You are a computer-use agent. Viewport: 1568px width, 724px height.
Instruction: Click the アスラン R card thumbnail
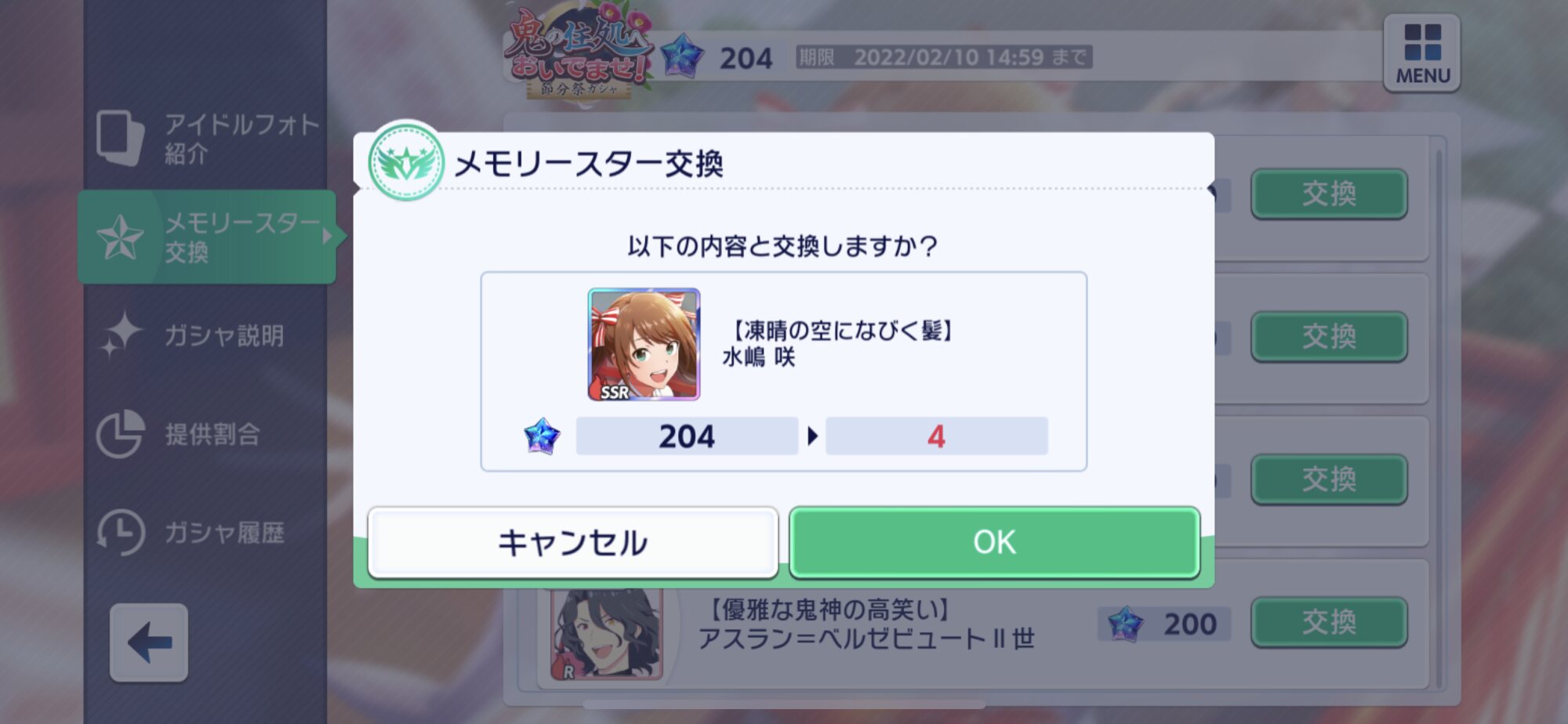607,634
